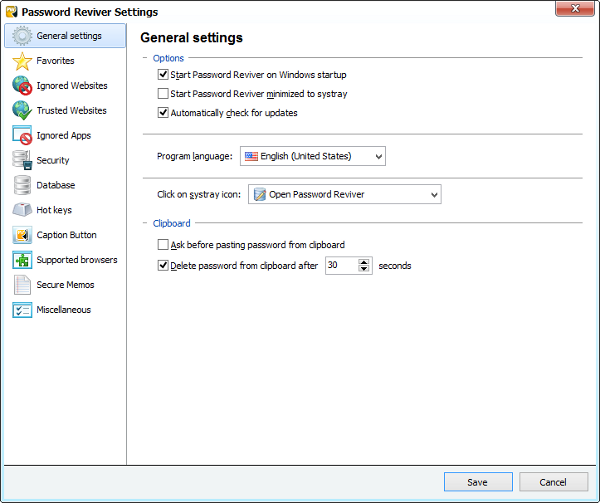Enable Ask before pasting password from clipboard
This screenshot has height=503, width=600.
(x=163, y=245)
